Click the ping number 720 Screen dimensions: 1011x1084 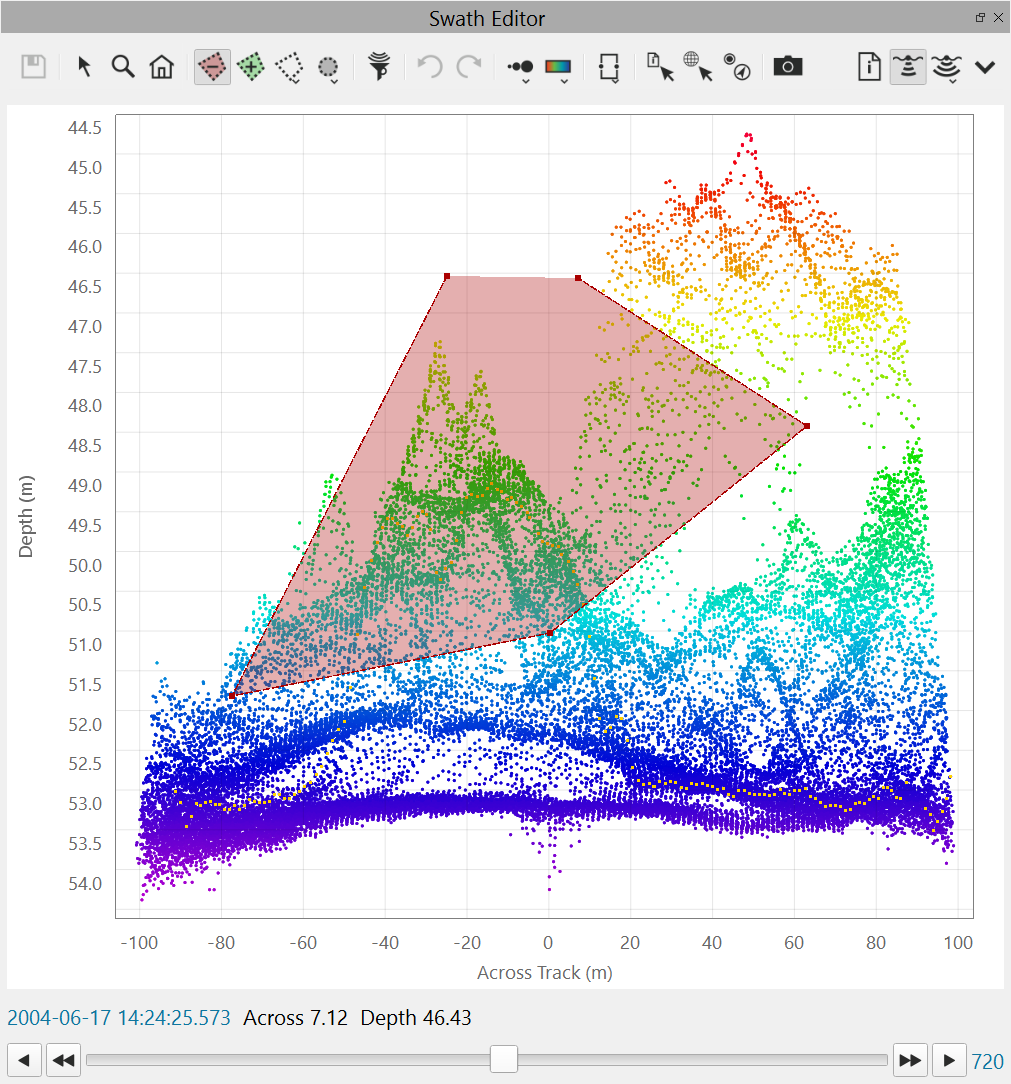[x=988, y=1060]
